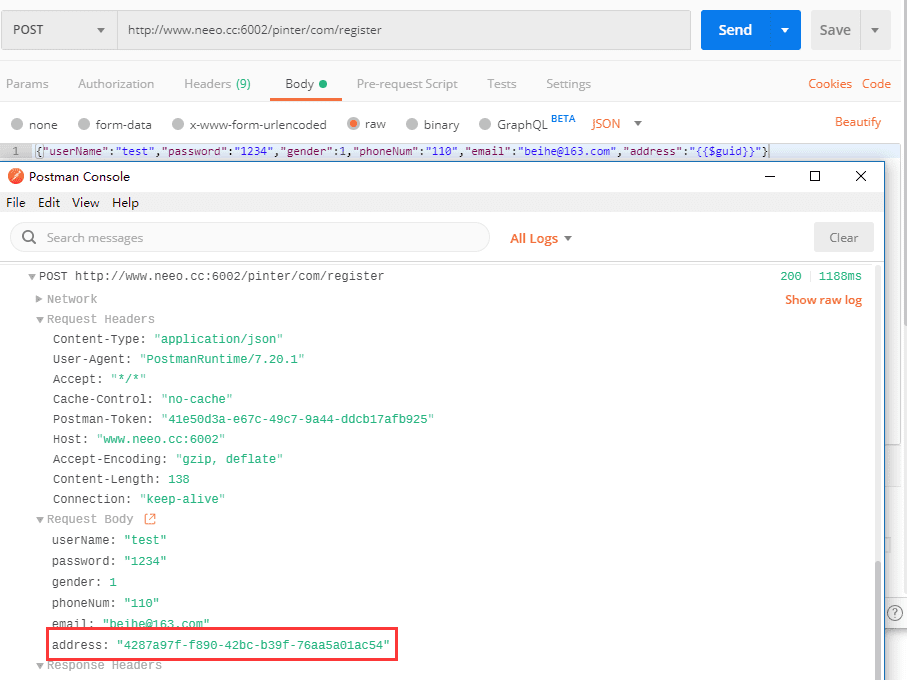This screenshot has height=680, width=907.
Task: Click the search magnifier icon in console
Action: (x=29, y=237)
